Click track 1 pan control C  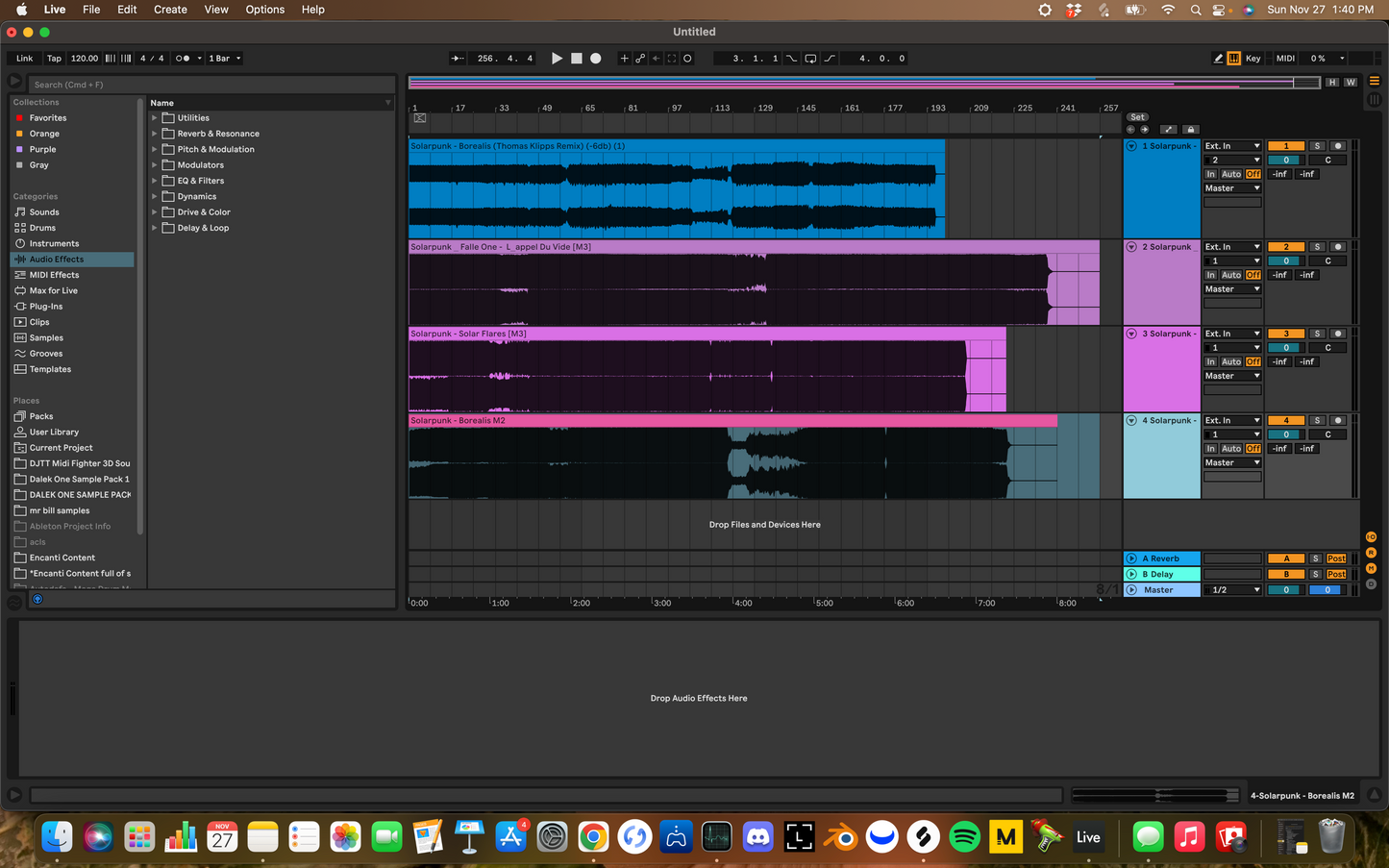(x=1327, y=161)
